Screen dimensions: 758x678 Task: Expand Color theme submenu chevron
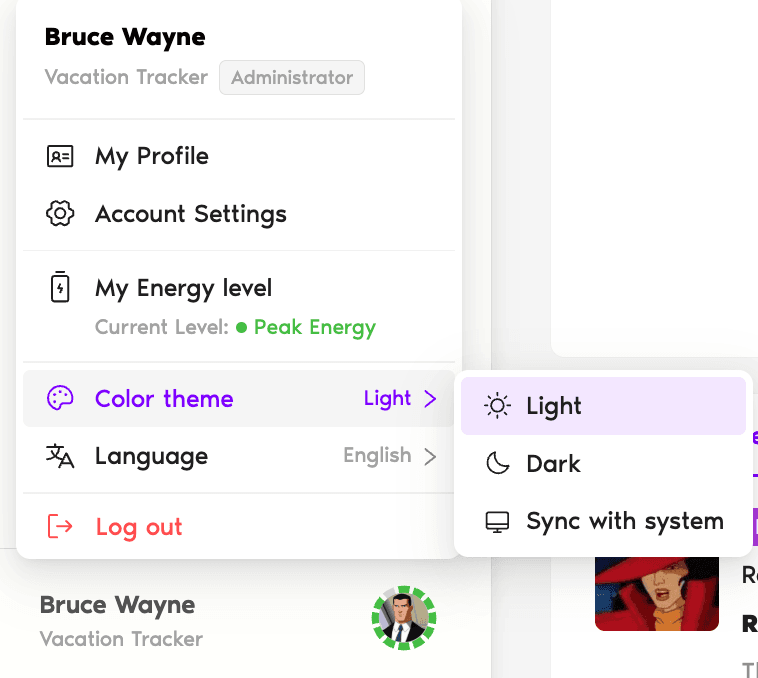tap(430, 399)
